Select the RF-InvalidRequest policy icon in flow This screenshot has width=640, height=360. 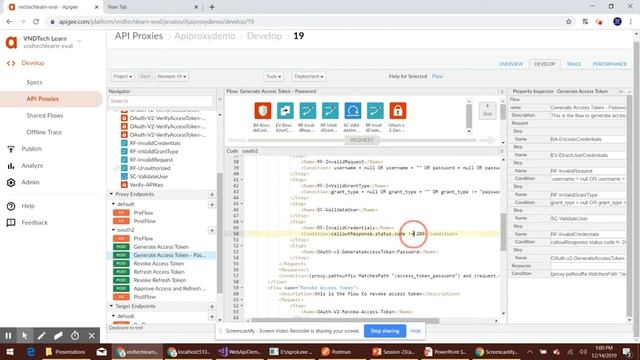pos(307,111)
